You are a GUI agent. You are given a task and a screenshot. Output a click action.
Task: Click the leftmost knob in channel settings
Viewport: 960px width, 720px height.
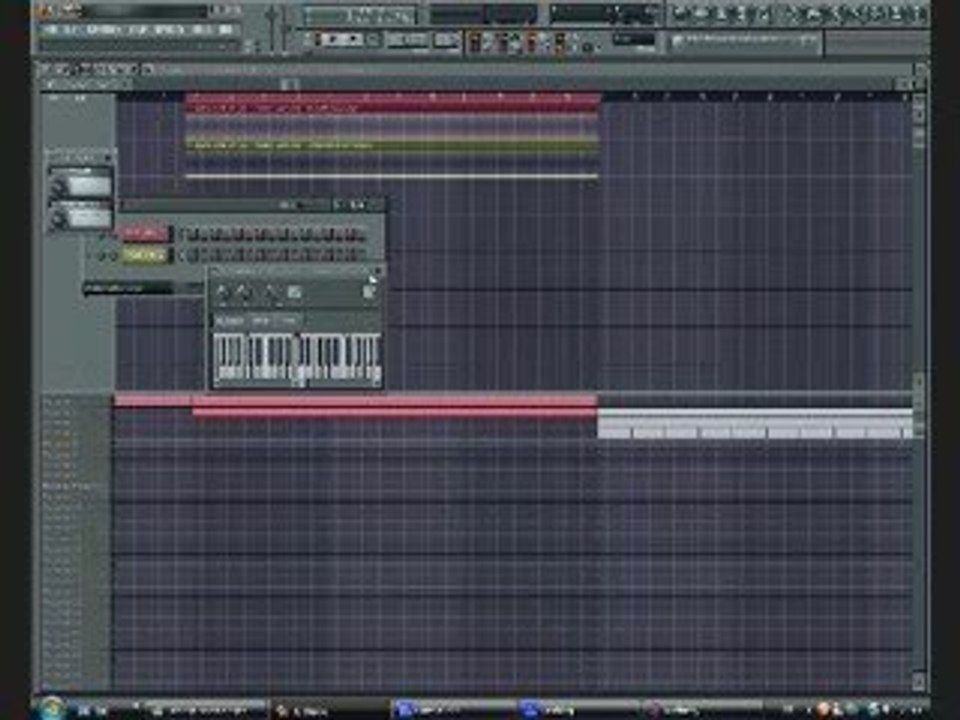pyautogui.click(x=223, y=293)
